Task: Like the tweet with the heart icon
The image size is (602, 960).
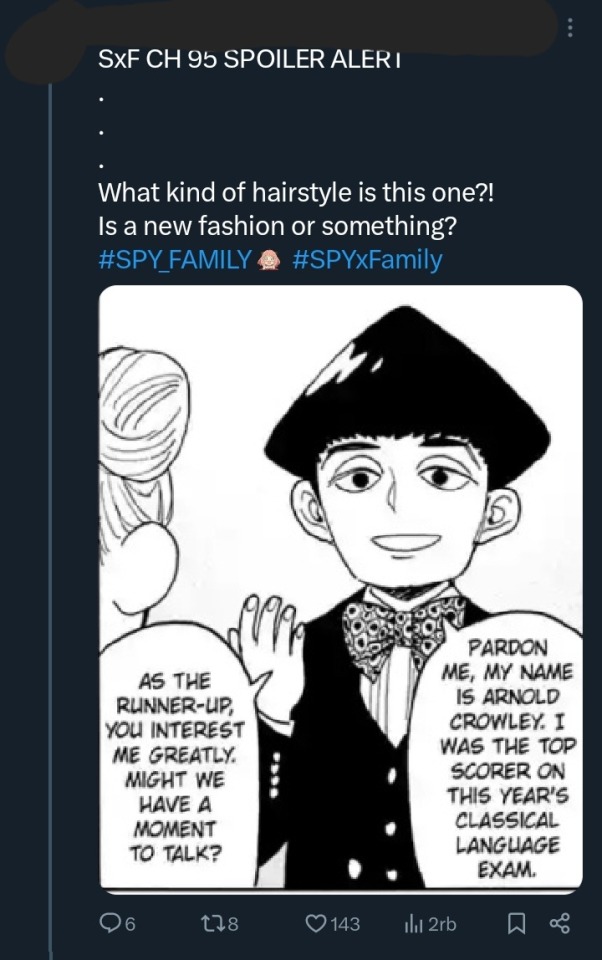Action: coord(315,925)
